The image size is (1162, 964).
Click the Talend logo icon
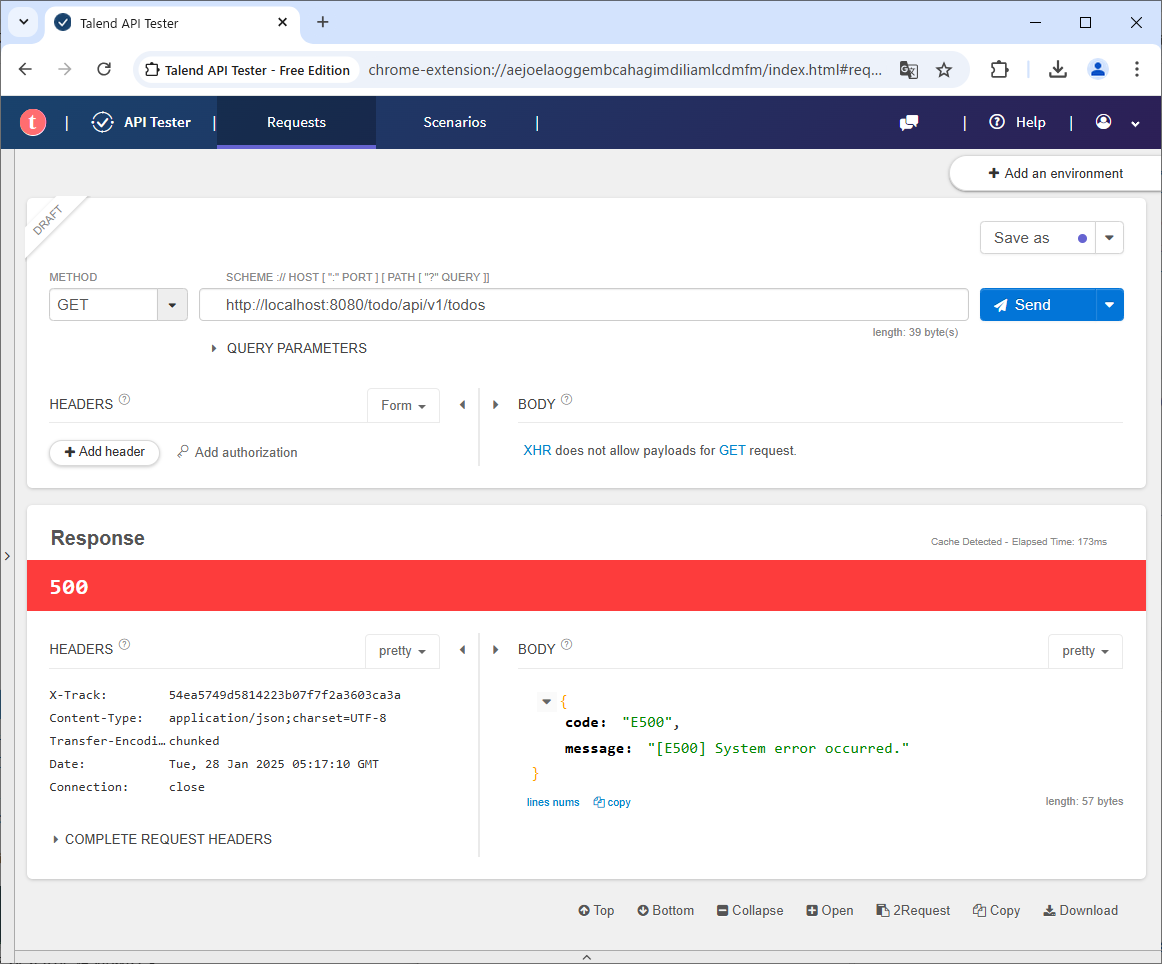coord(33,122)
